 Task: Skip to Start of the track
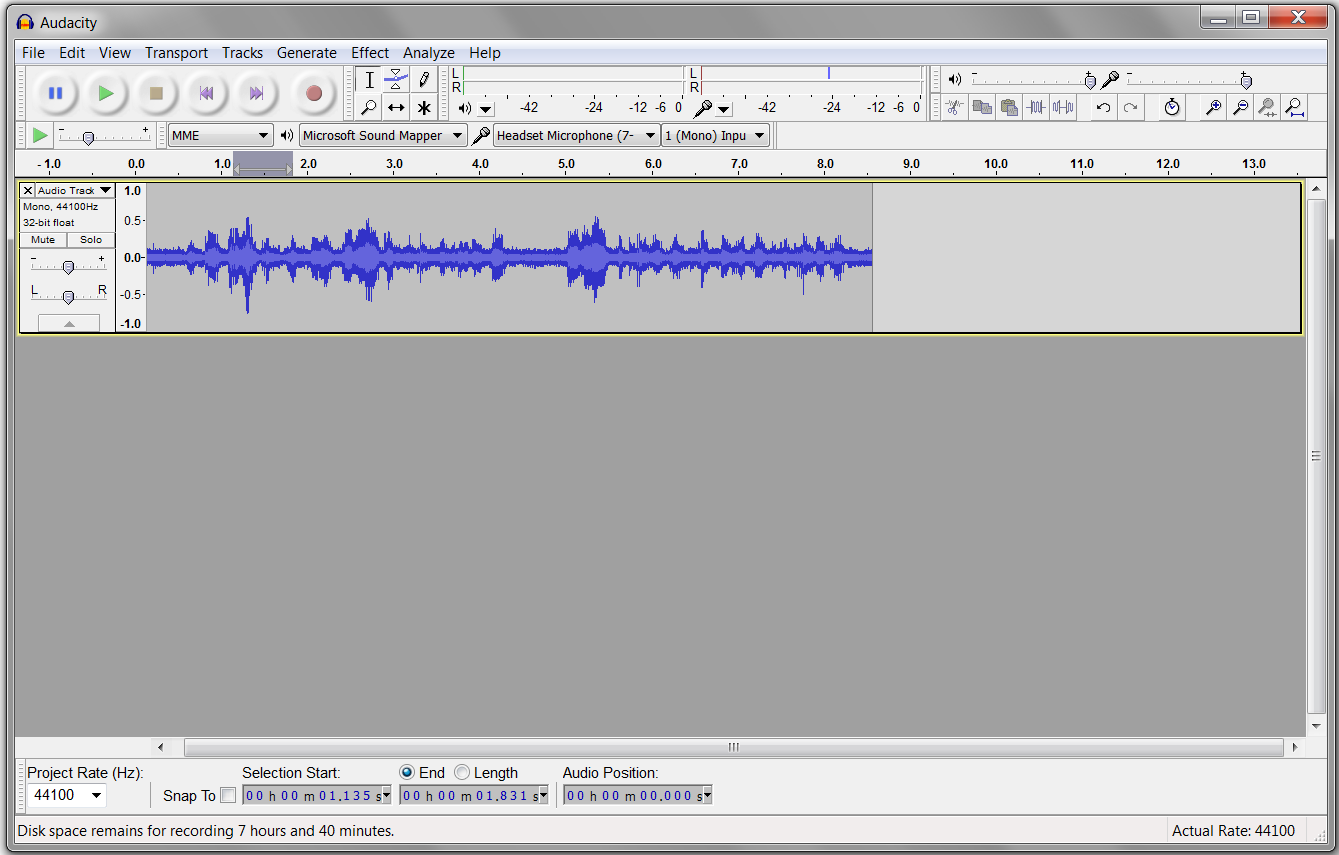tap(206, 93)
